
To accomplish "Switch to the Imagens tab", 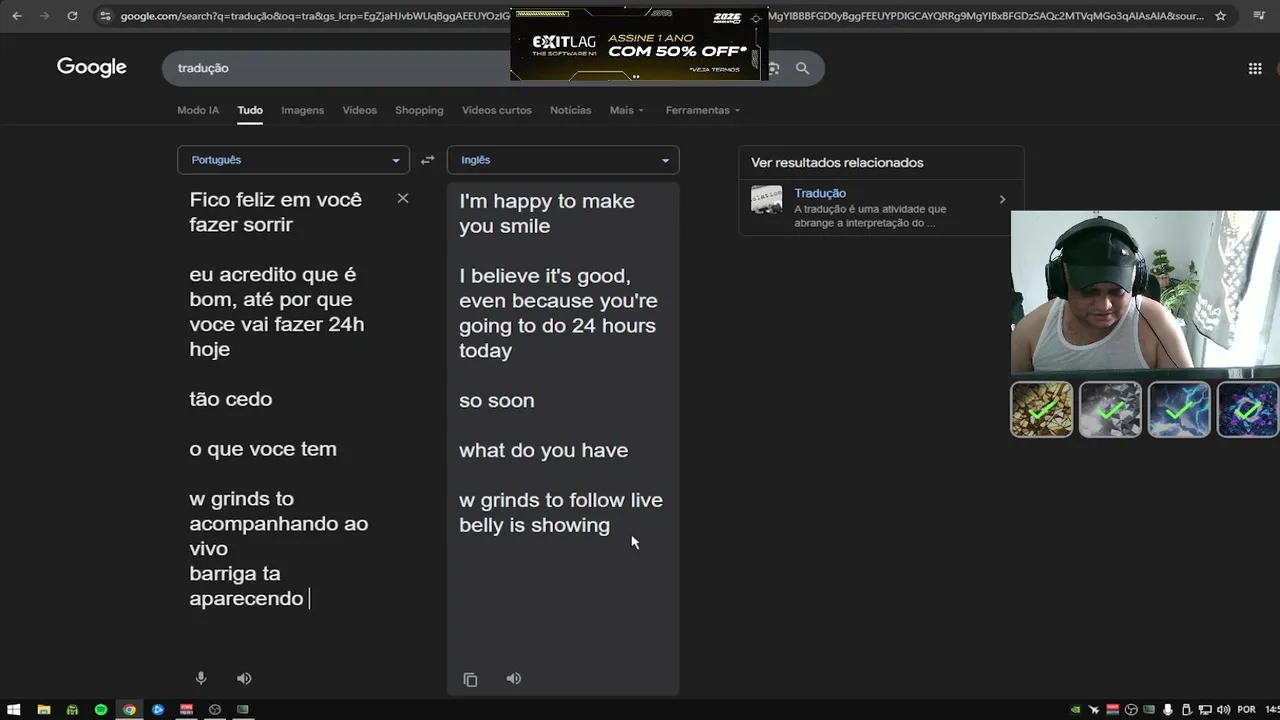I will 302,110.
